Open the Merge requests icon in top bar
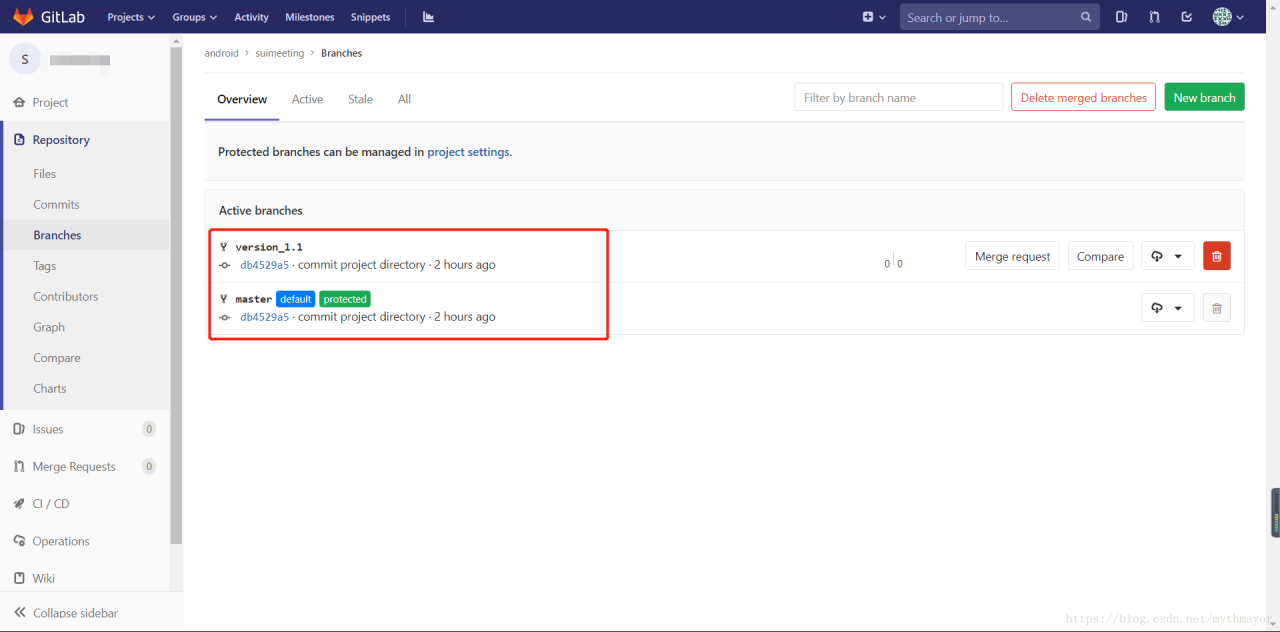This screenshot has height=632, width=1280. [x=1154, y=17]
